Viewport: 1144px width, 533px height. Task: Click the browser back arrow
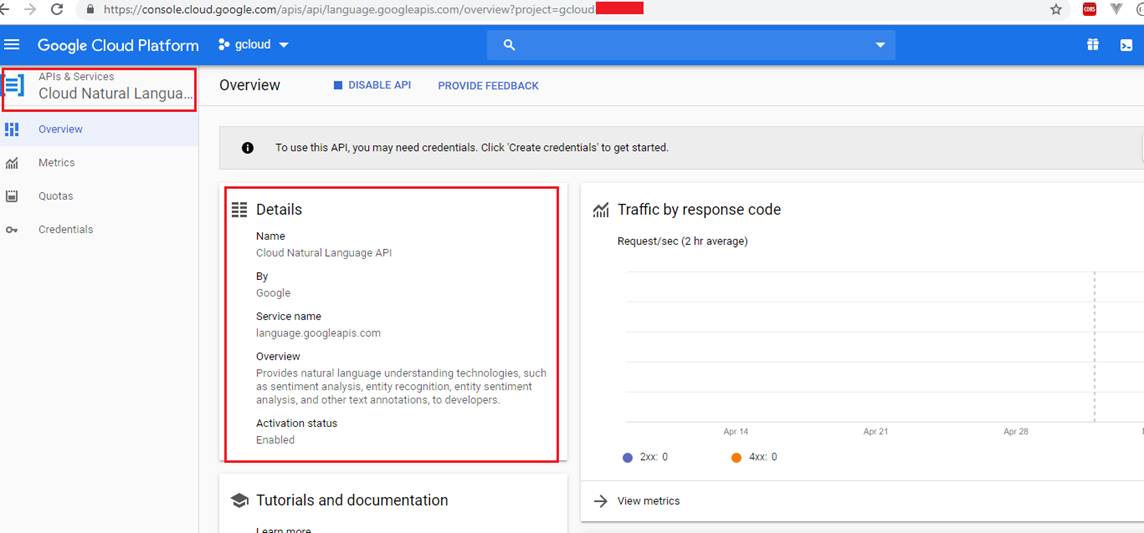pyautogui.click(x=3, y=9)
